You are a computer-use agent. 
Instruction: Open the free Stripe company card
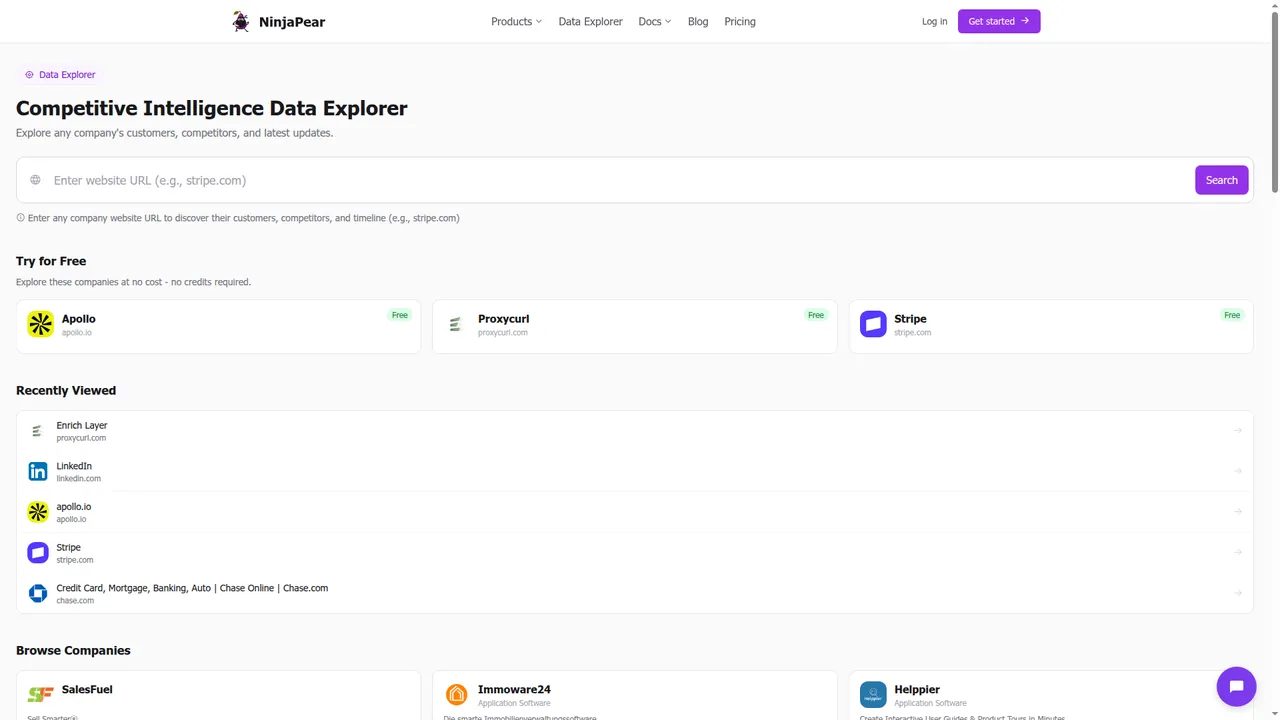tap(1051, 326)
